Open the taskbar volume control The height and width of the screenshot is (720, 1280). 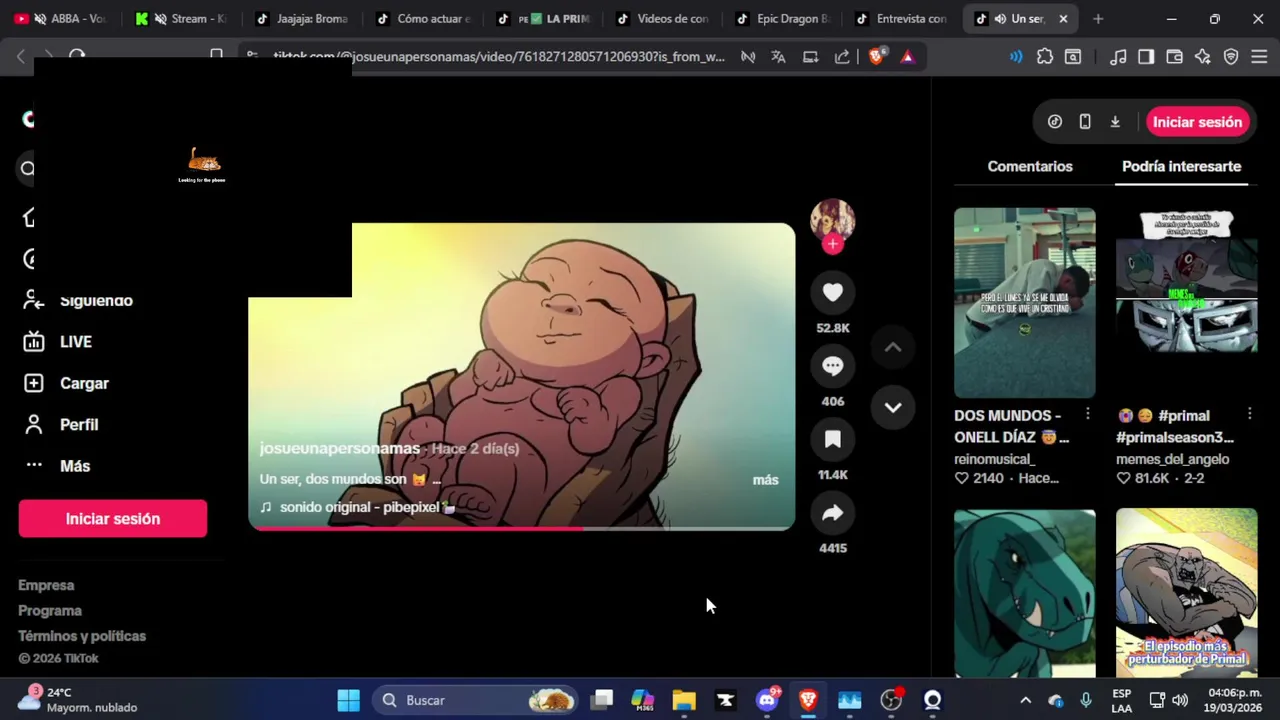click(x=1180, y=700)
